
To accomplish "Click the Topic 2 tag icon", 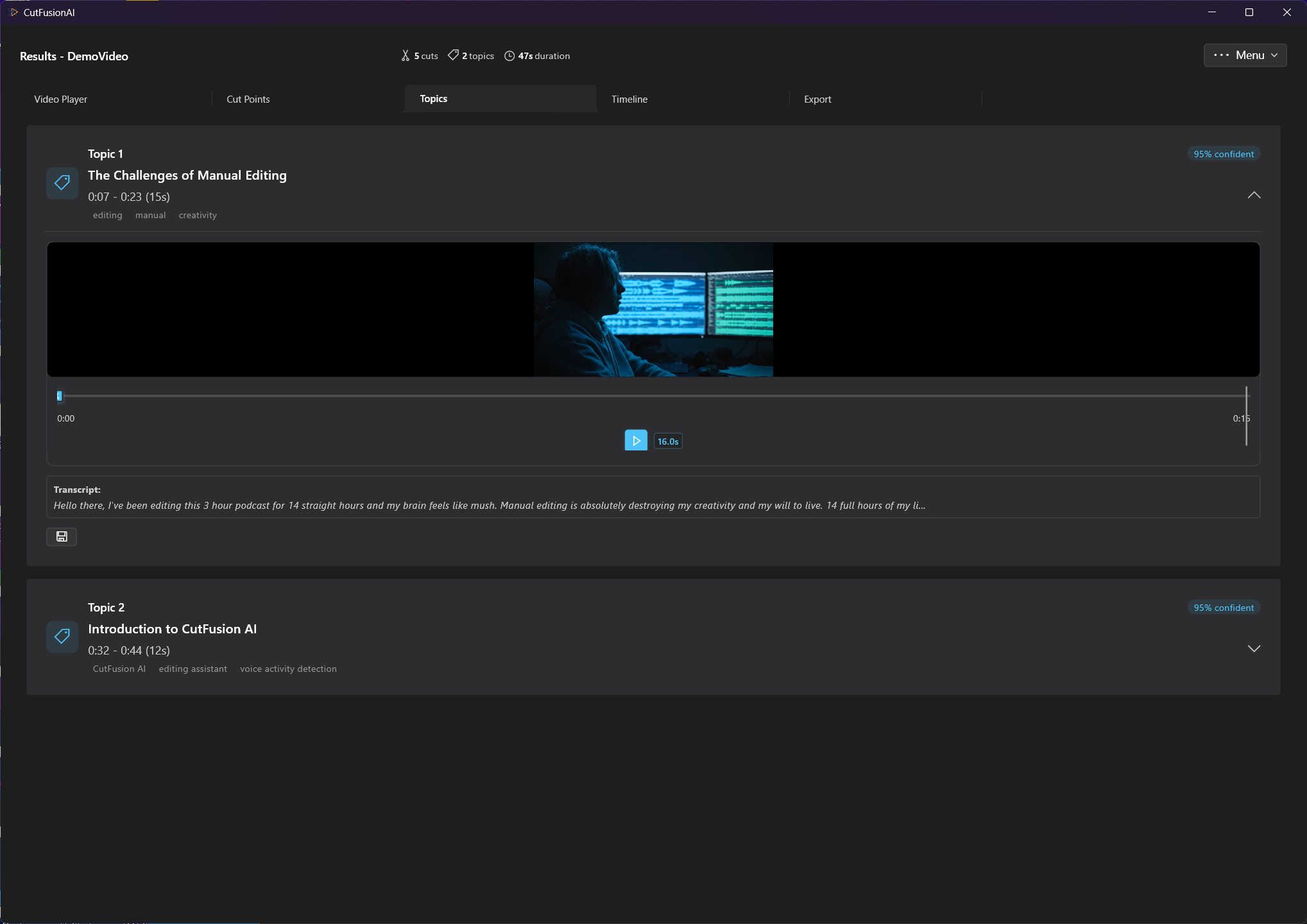I will (62, 637).
